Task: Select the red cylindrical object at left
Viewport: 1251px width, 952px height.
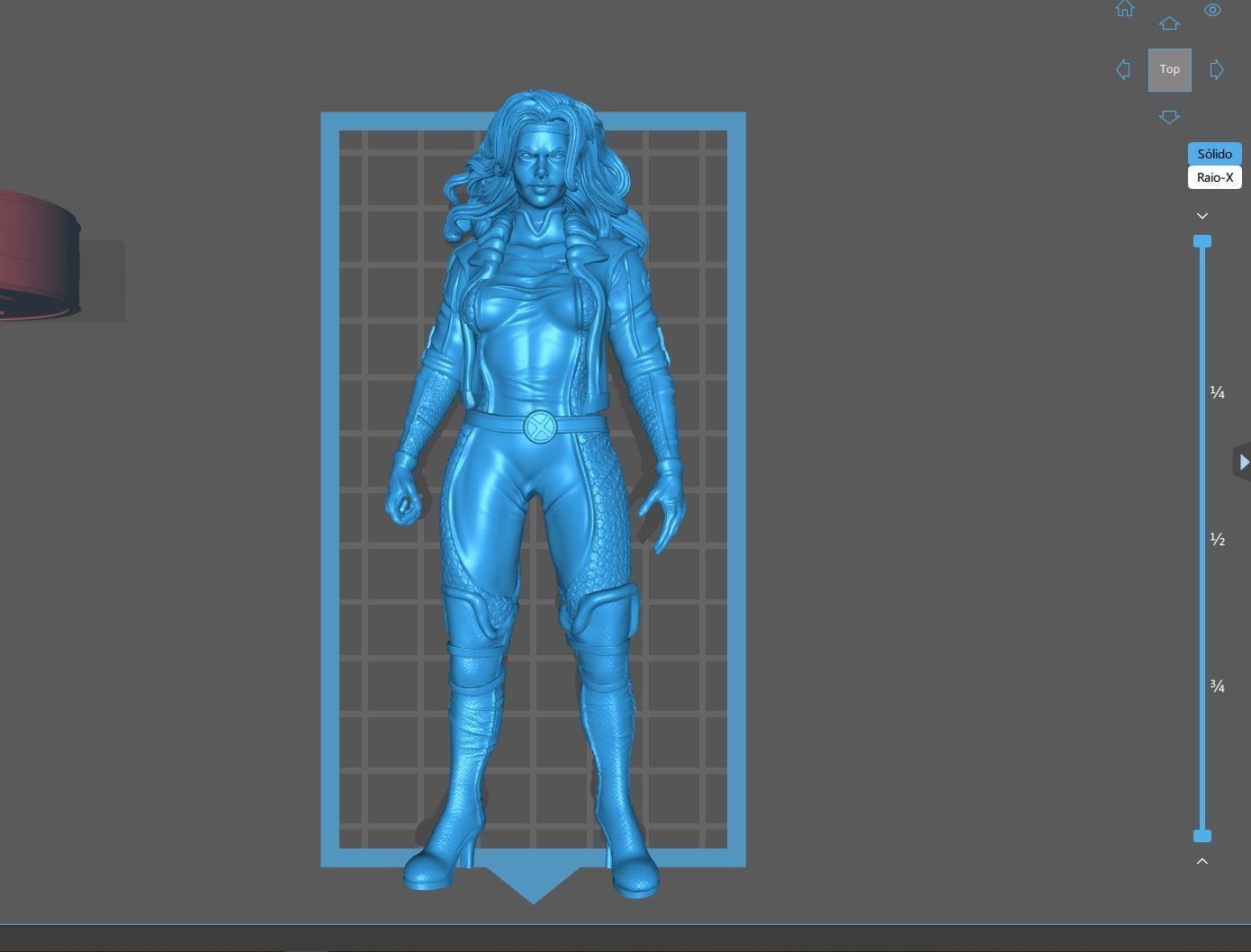Action: [x=38, y=255]
